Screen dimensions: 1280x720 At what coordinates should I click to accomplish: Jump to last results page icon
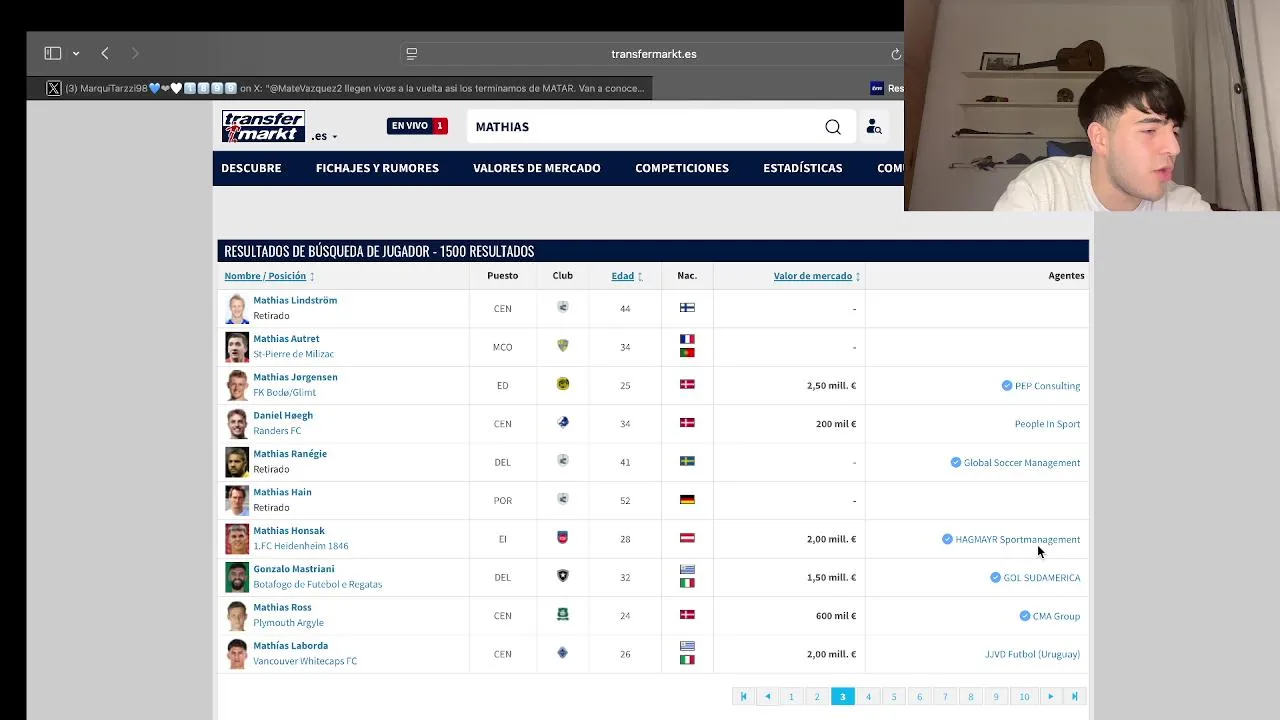click(x=1075, y=697)
